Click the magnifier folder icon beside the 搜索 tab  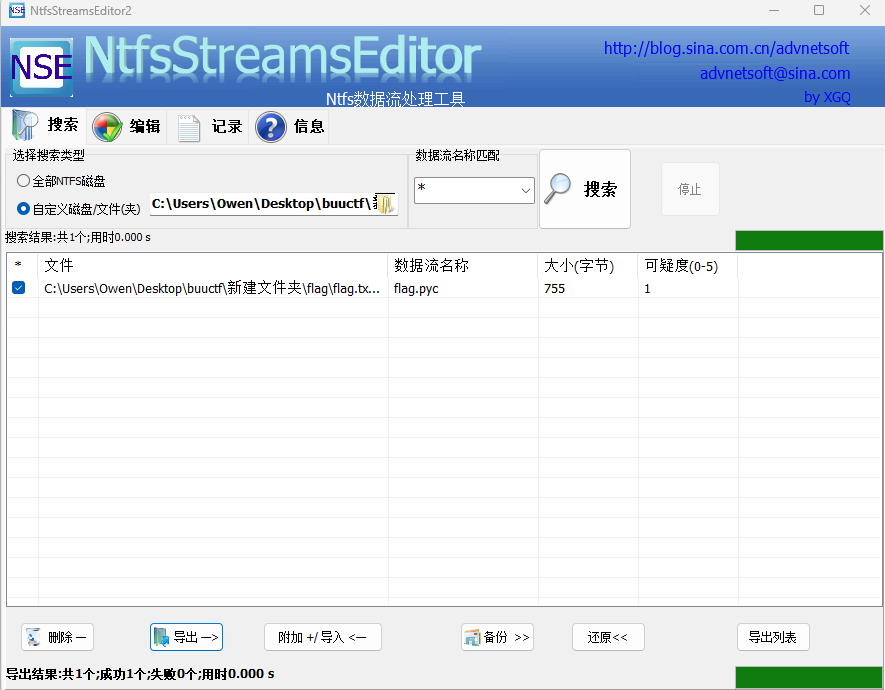(25, 125)
